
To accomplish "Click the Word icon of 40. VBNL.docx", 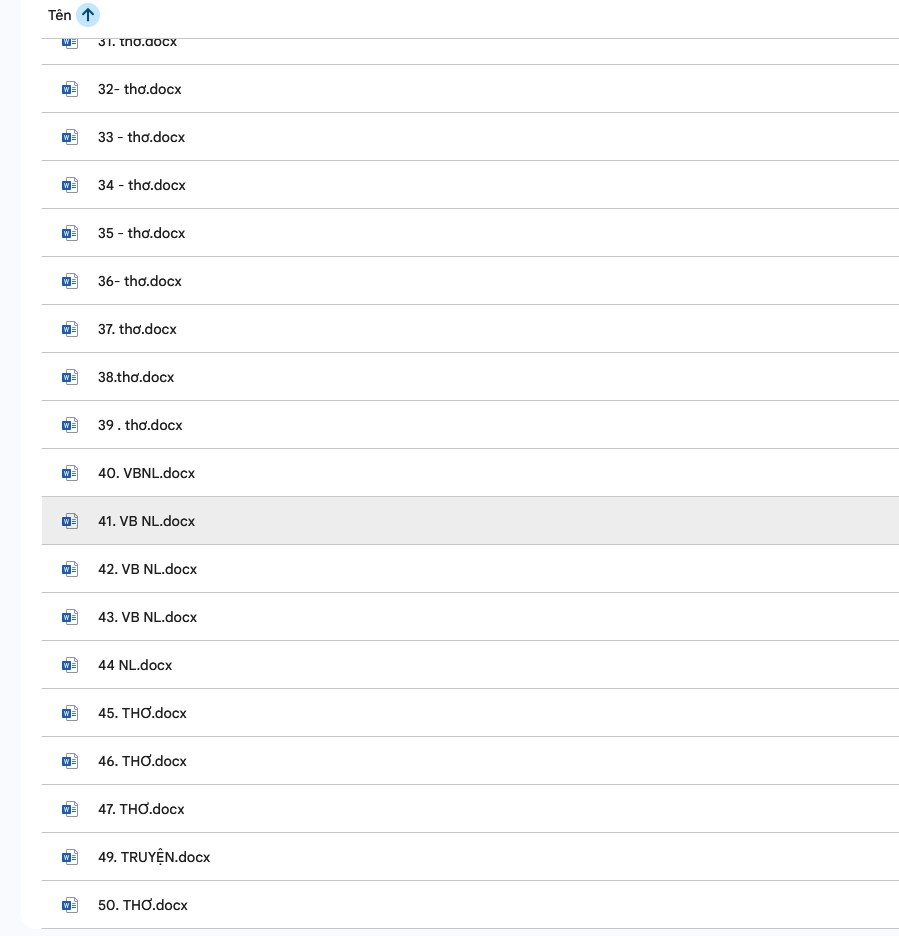I will [x=70, y=473].
